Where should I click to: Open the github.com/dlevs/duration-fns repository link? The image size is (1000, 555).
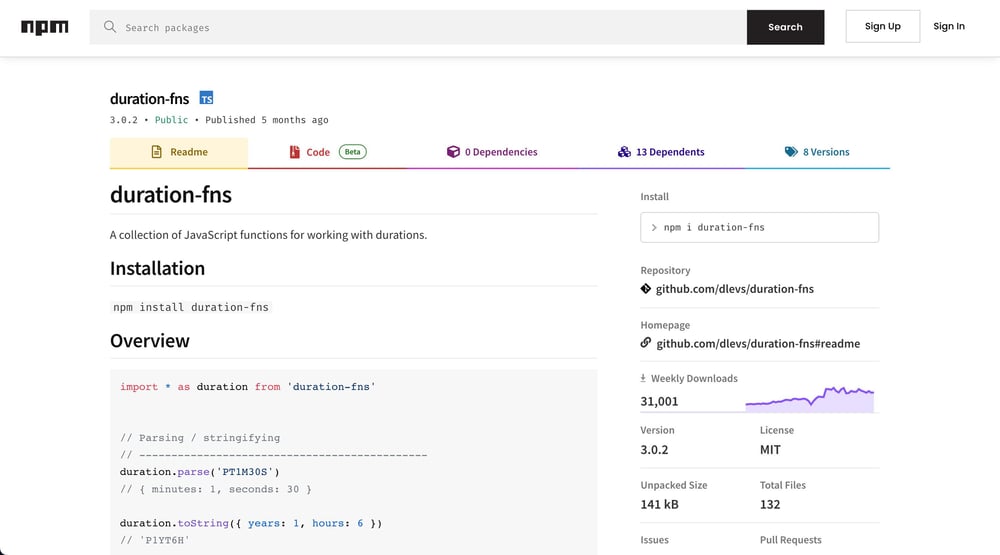(734, 289)
